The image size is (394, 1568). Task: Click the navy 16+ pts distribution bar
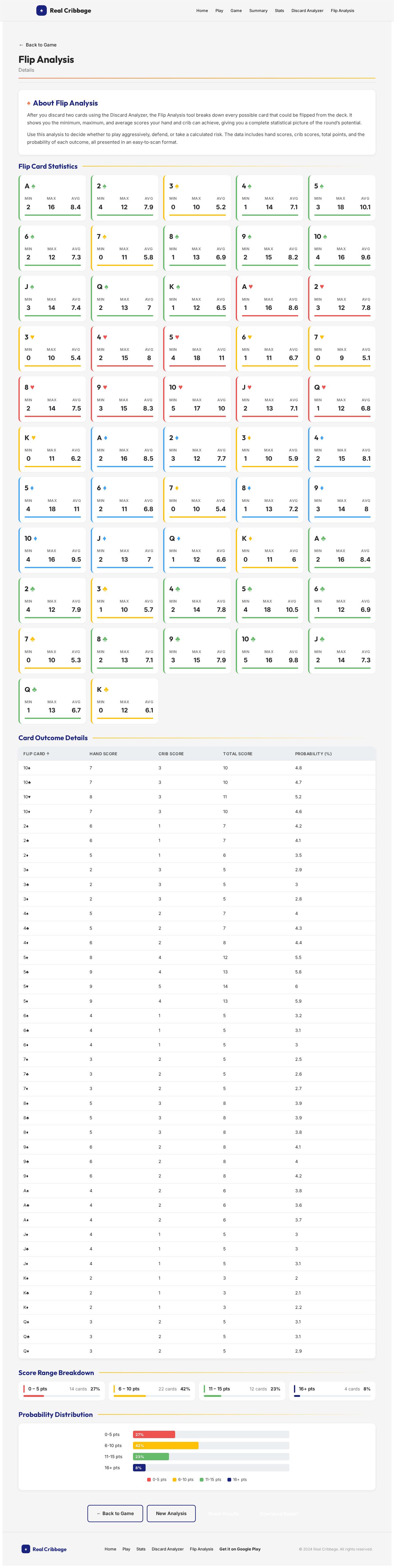pos(139,1468)
